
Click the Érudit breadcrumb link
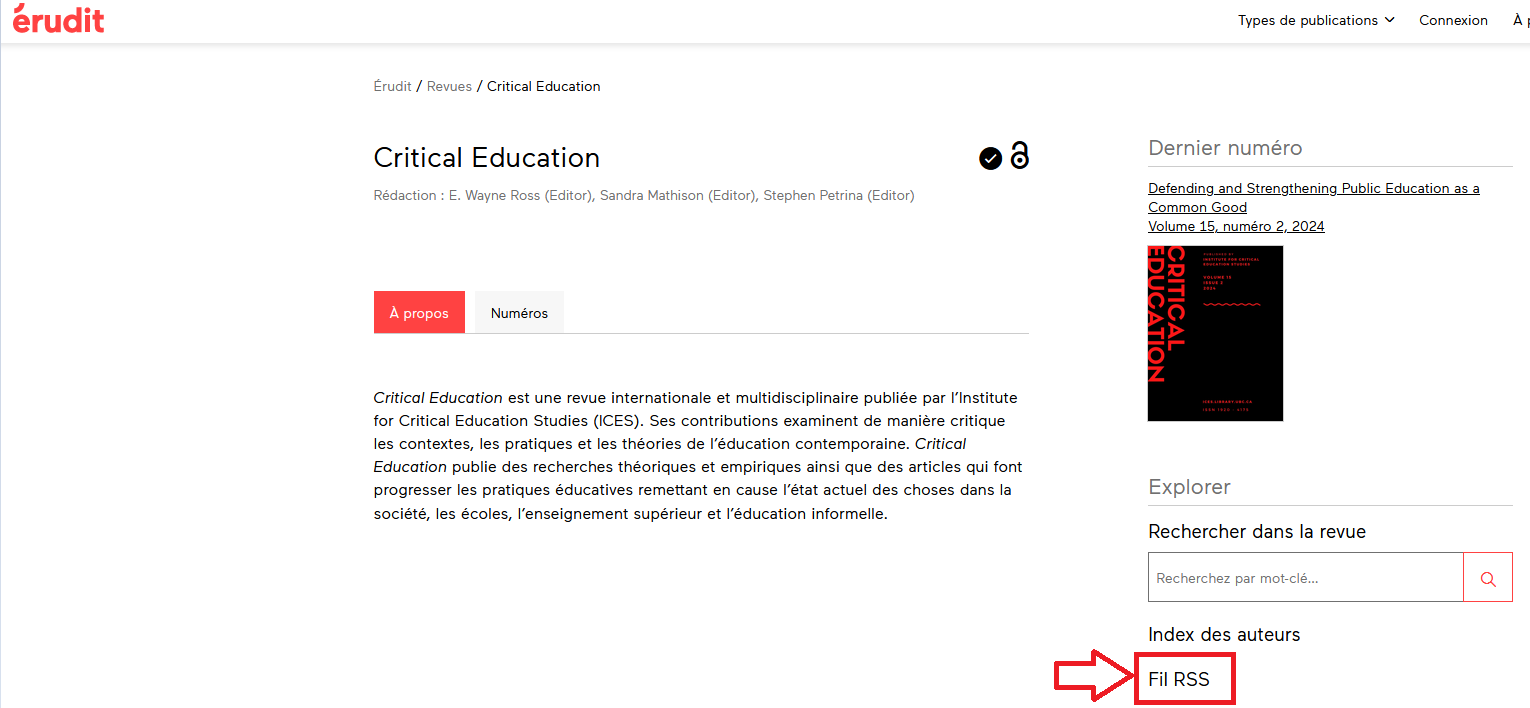point(392,86)
